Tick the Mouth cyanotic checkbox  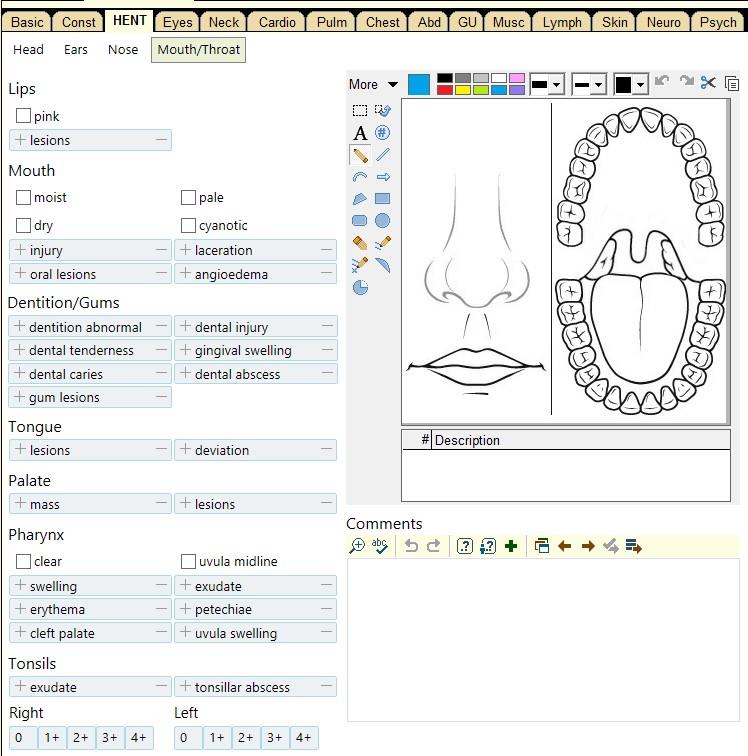[x=188, y=226]
